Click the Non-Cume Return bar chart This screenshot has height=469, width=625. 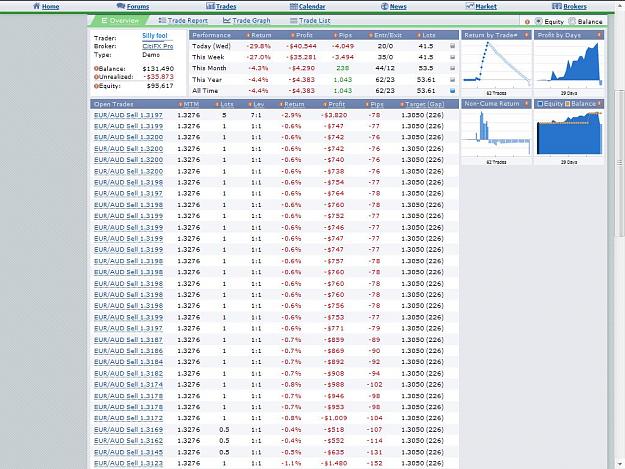[496, 133]
